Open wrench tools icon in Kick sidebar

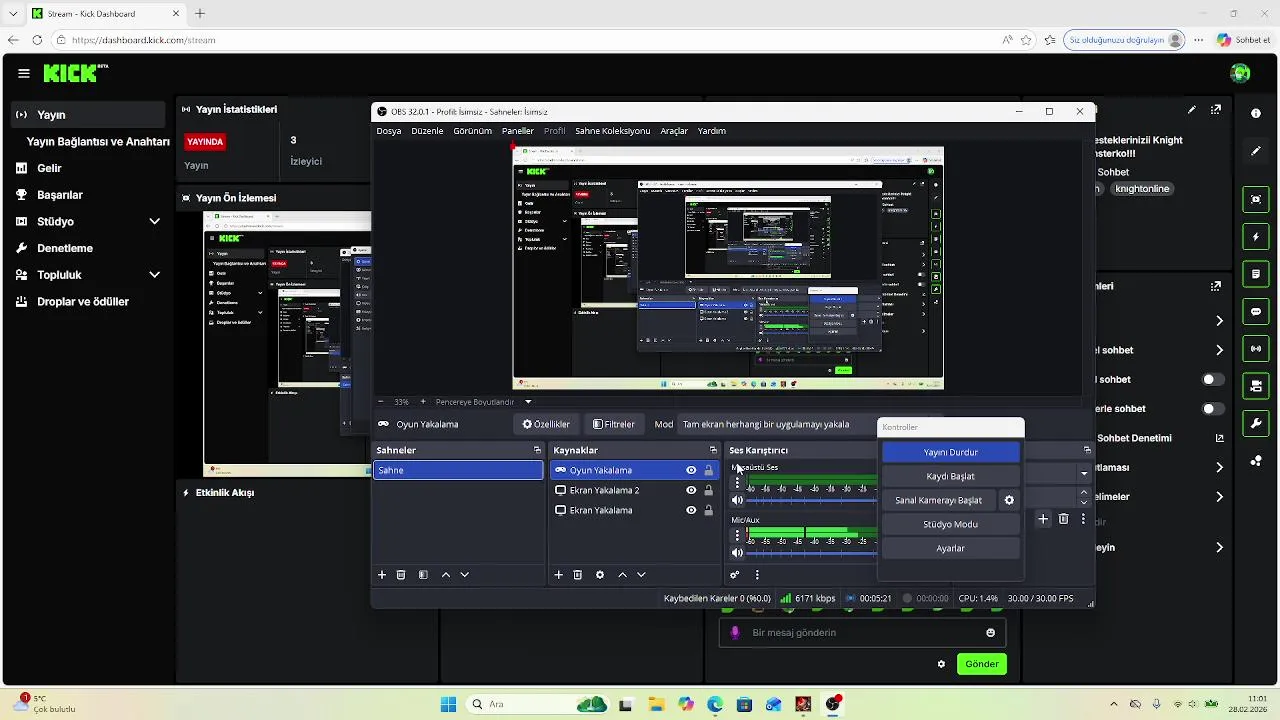coord(1256,423)
